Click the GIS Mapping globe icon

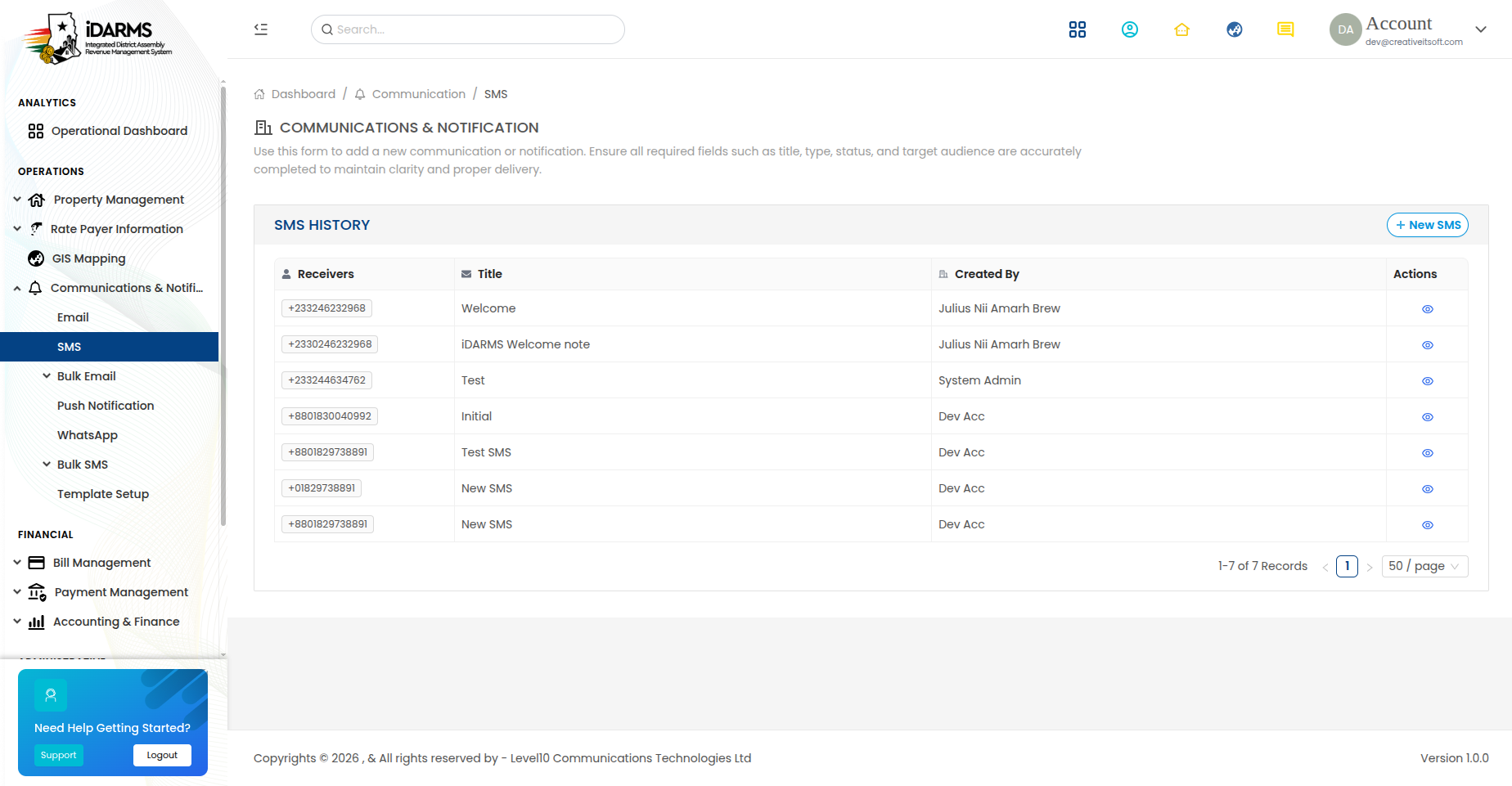pos(36,258)
